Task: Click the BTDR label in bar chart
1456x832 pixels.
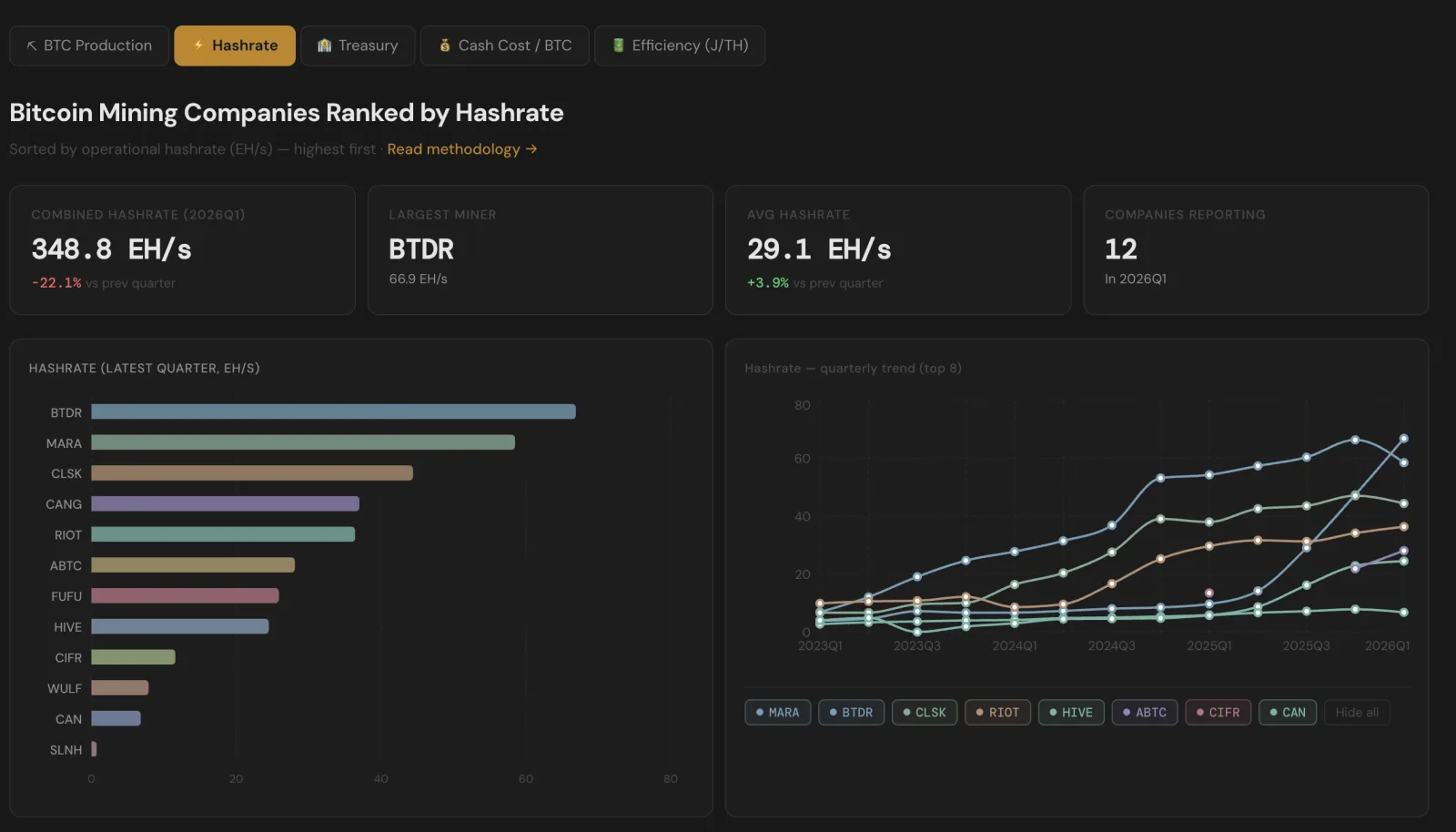Action: point(66,413)
